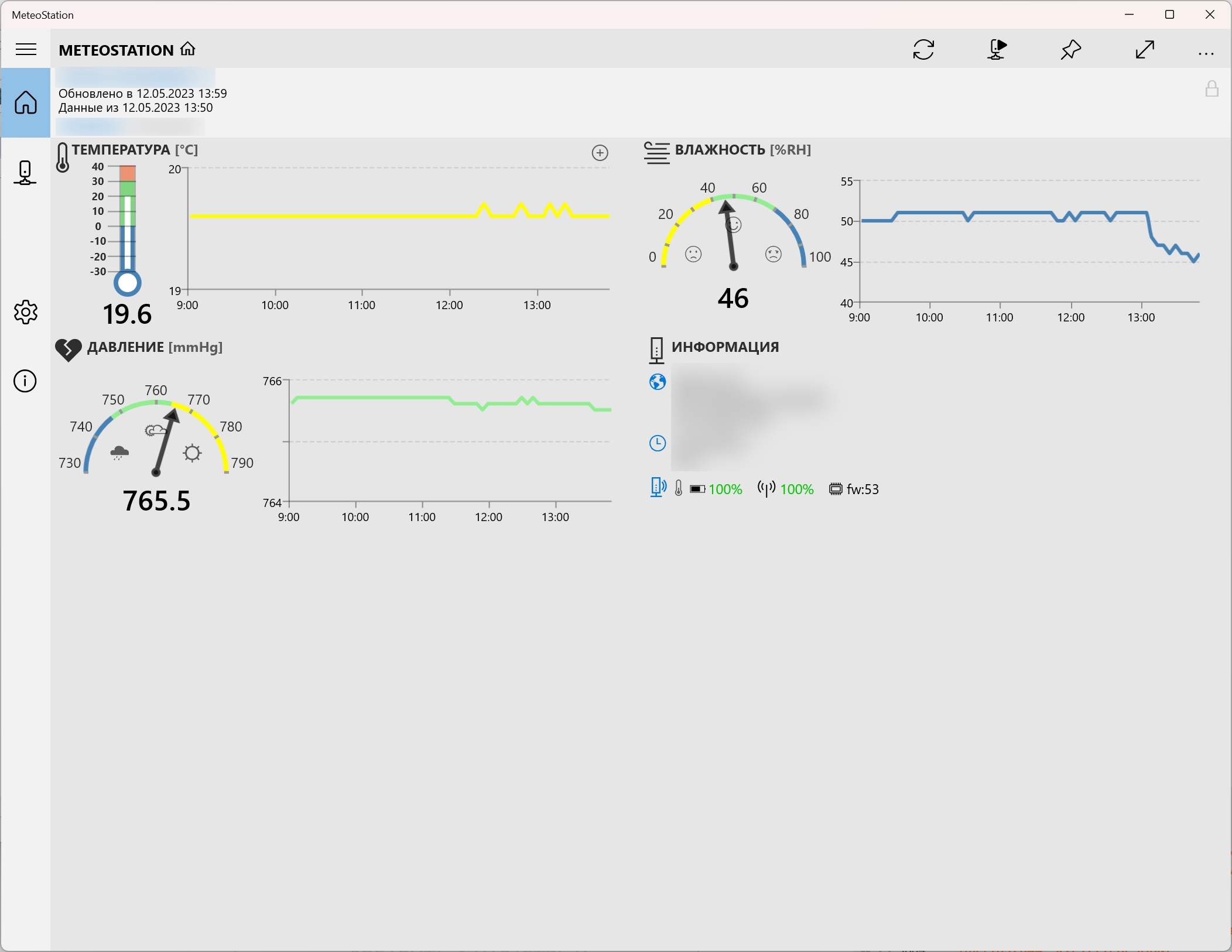Click the expand to fullscreen arrow icon
This screenshot has height=952, width=1232.
tap(1144, 50)
